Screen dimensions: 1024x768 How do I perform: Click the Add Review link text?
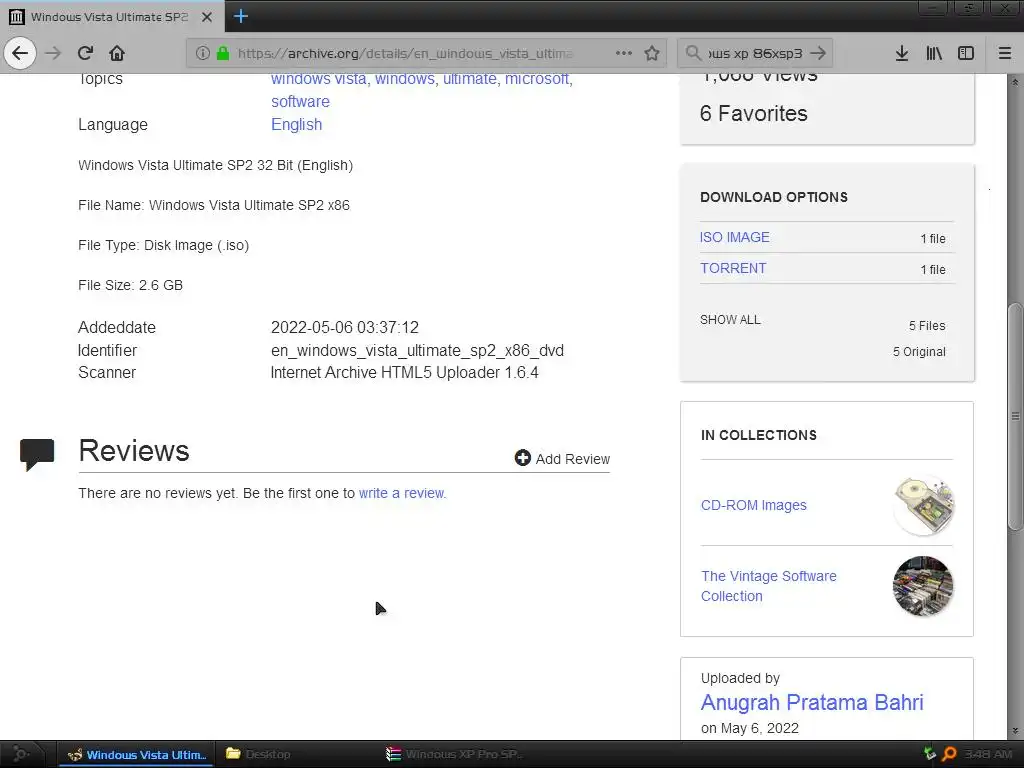pyautogui.click(x=573, y=459)
